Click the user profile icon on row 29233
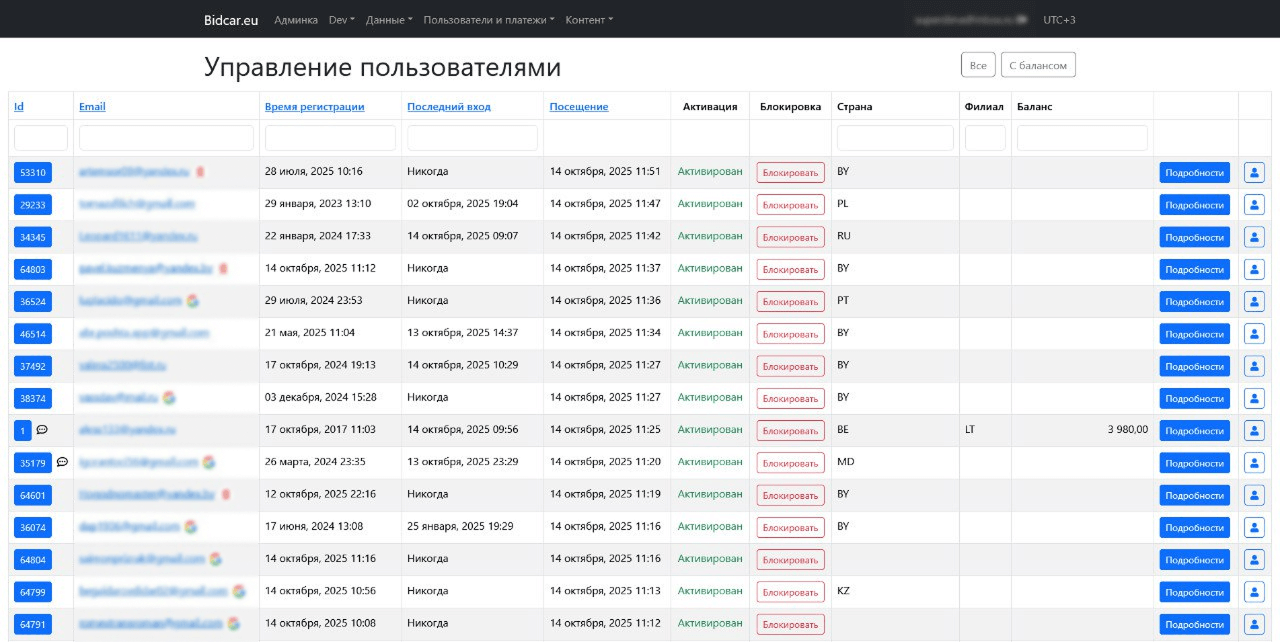Image resolution: width=1280 pixels, height=642 pixels. click(x=1254, y=204)
